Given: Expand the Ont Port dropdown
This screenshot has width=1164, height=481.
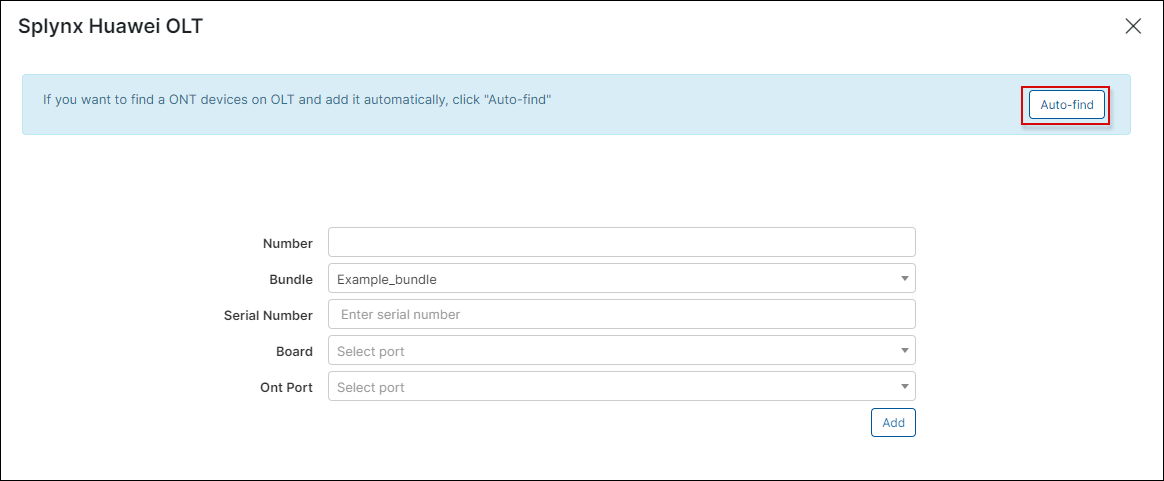Looking at the screenshot, I should point(621,386).
